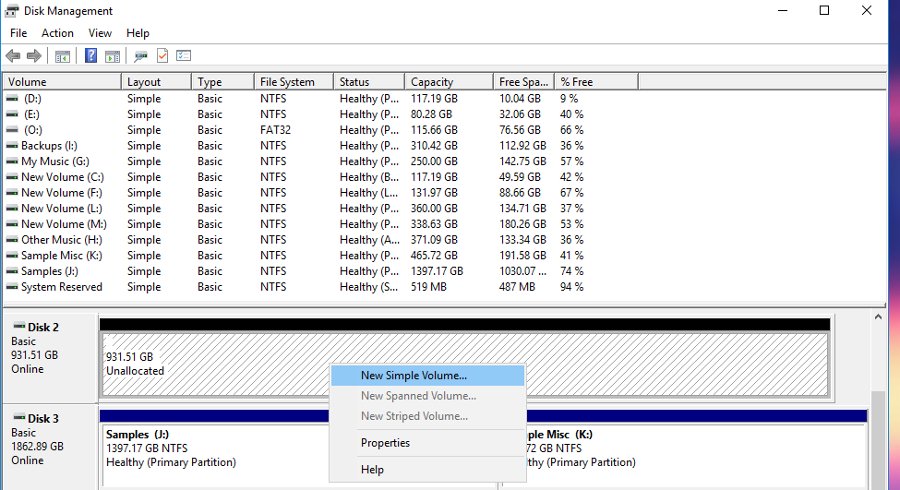Screen dimensions: 900x490
Task: Sort by the Capacity column header
Action: point(449,82)
